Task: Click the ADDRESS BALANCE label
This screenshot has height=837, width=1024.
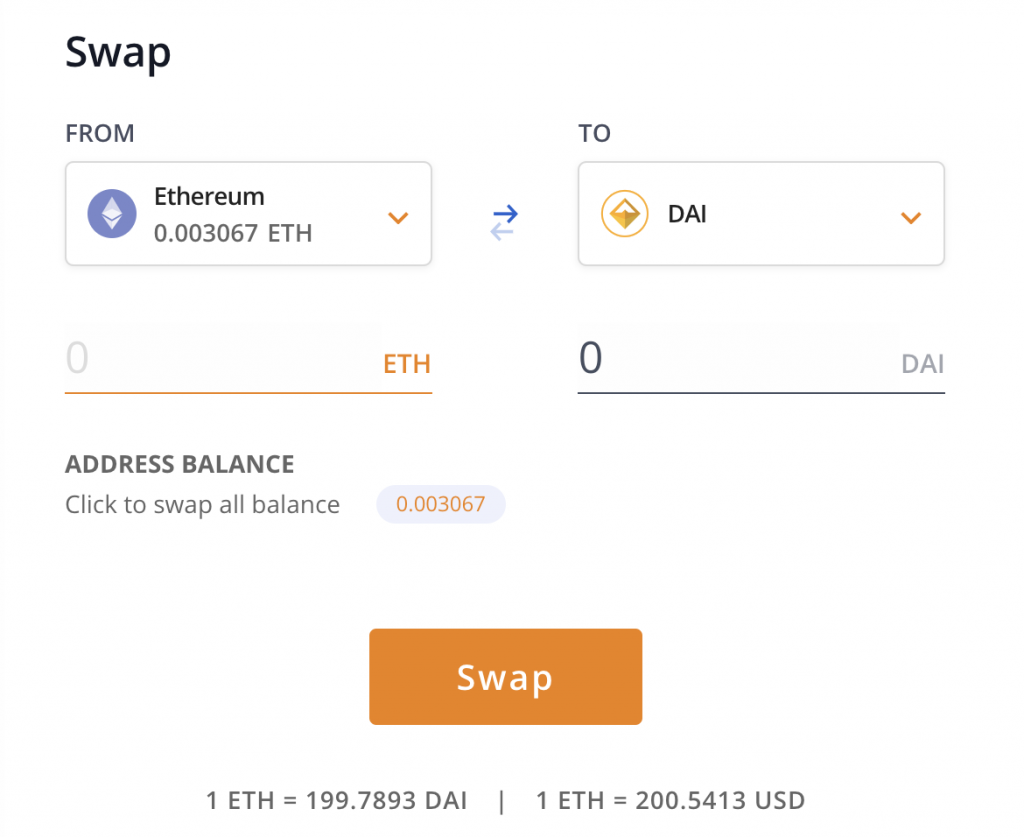Action: coord(180,464)
